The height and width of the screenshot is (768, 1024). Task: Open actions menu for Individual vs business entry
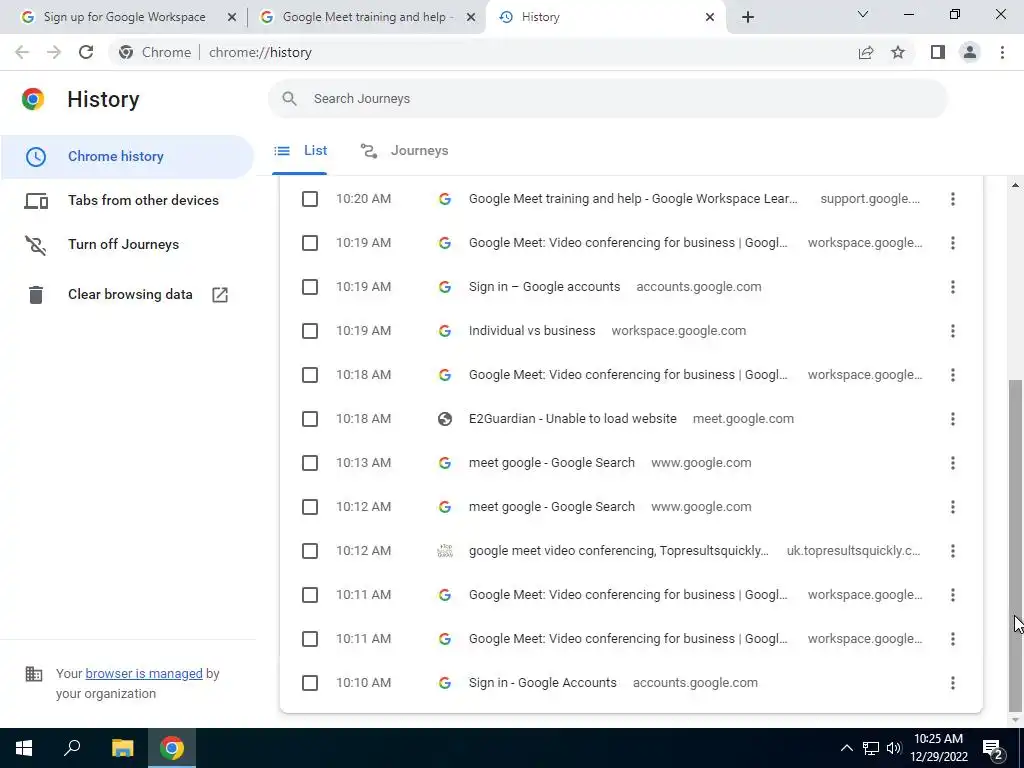(x=953, y=331)
